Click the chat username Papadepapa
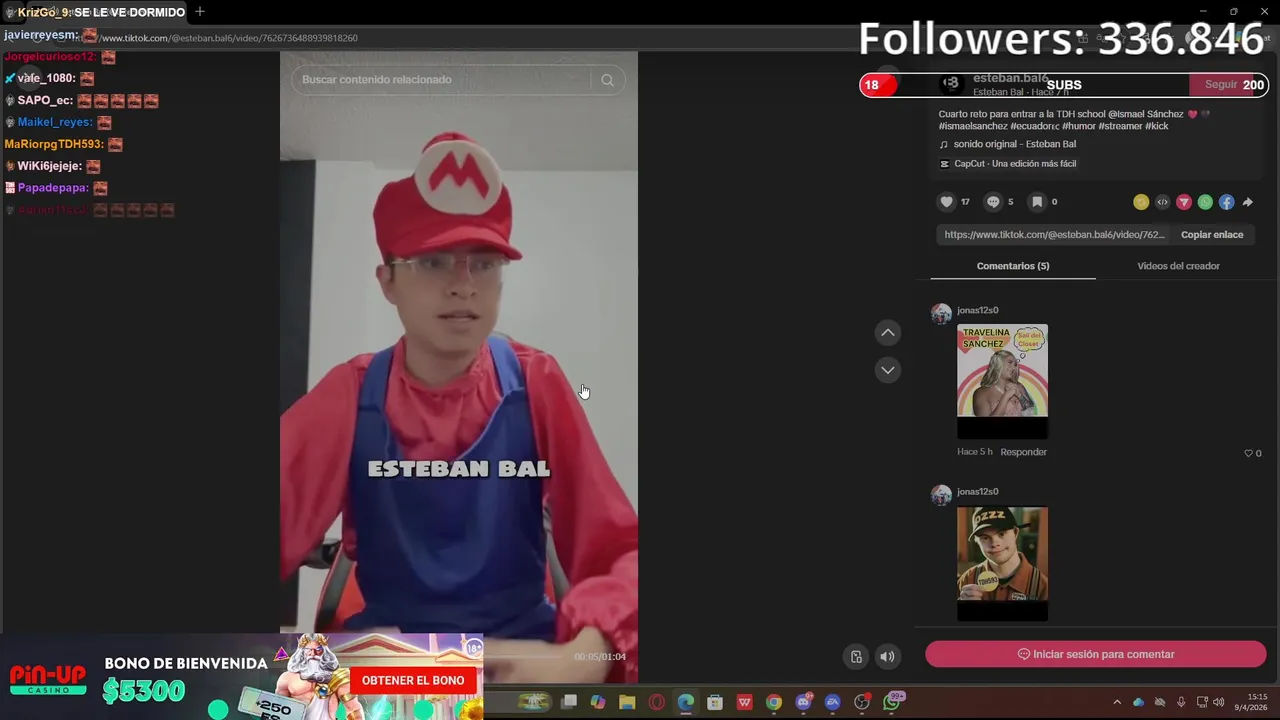This screenshot has height=720, width=1280. coord(53,188)
